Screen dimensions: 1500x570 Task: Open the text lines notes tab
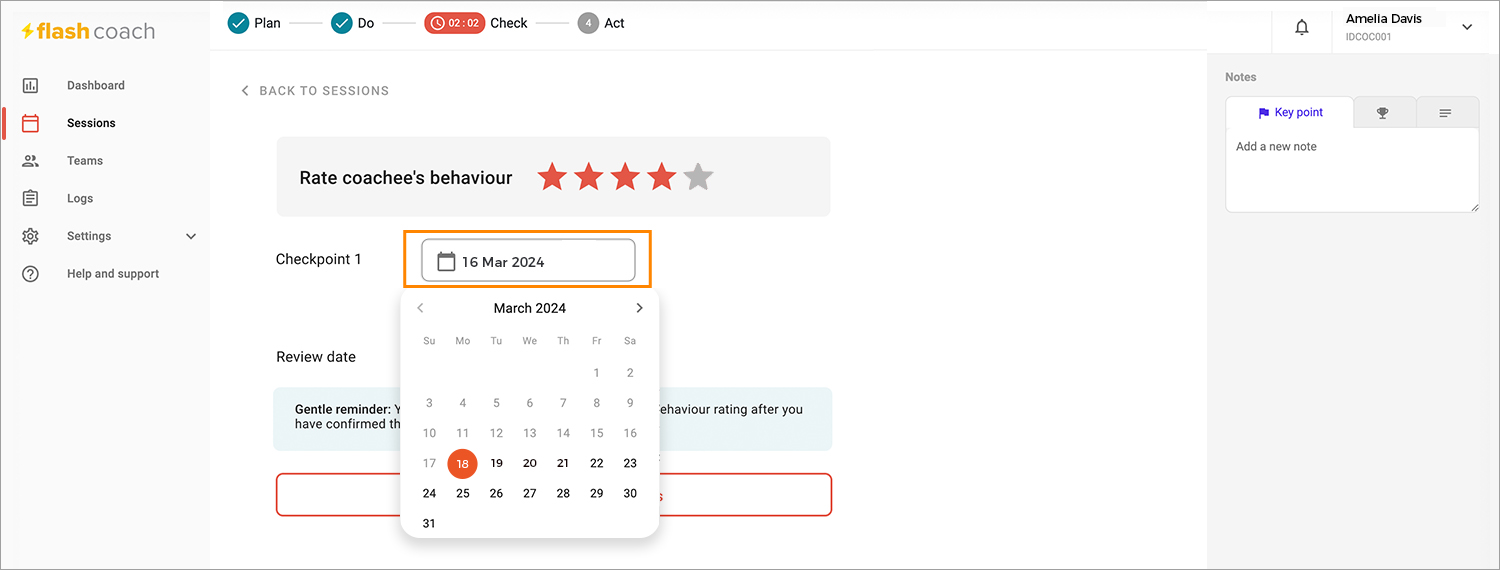pyautogui.click(x=1446, y=113)
